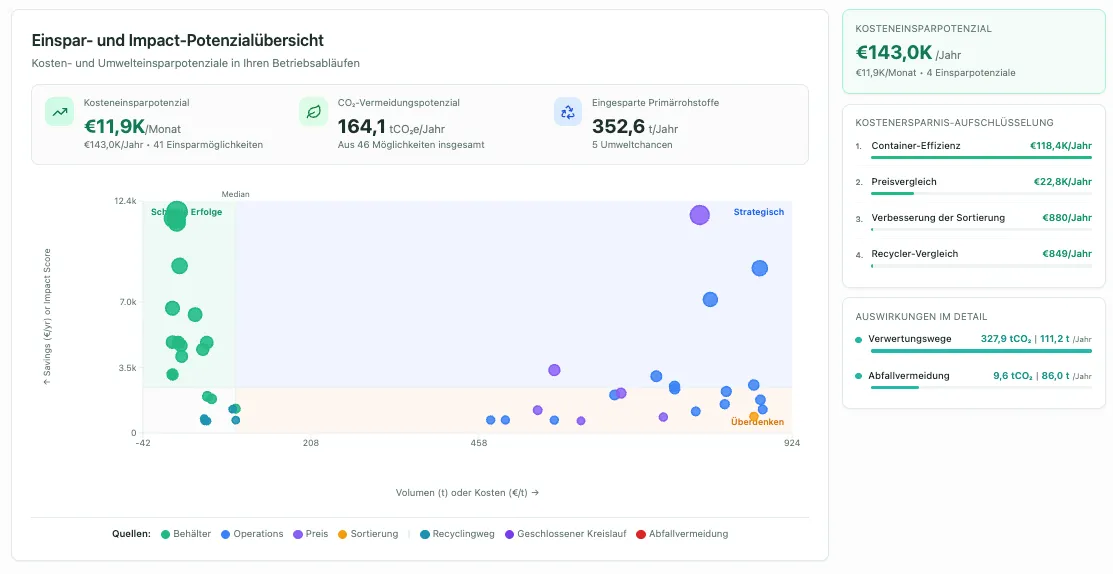This screenshot has width=1113, height=574.
Task: Click the orange Sortierung legend swatch
Action: click(342, 534)
